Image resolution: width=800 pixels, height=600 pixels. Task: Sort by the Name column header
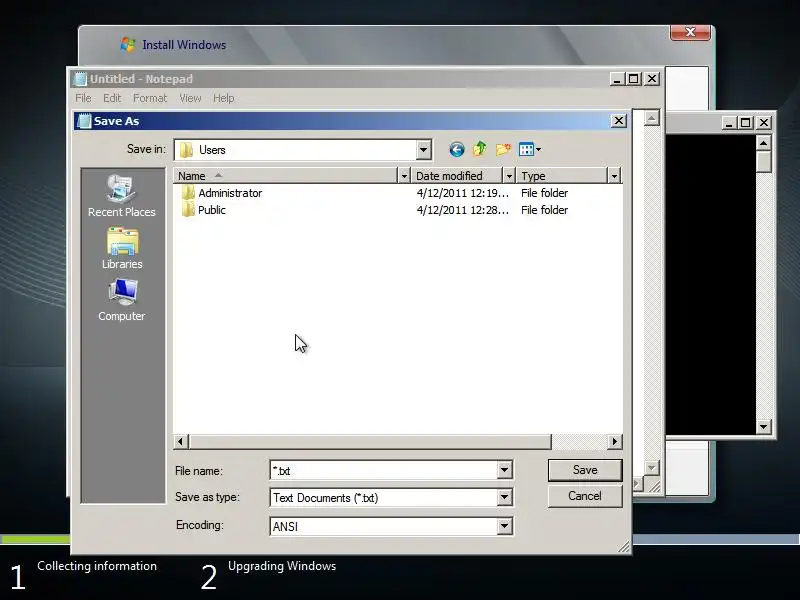(x=285, y=176)
